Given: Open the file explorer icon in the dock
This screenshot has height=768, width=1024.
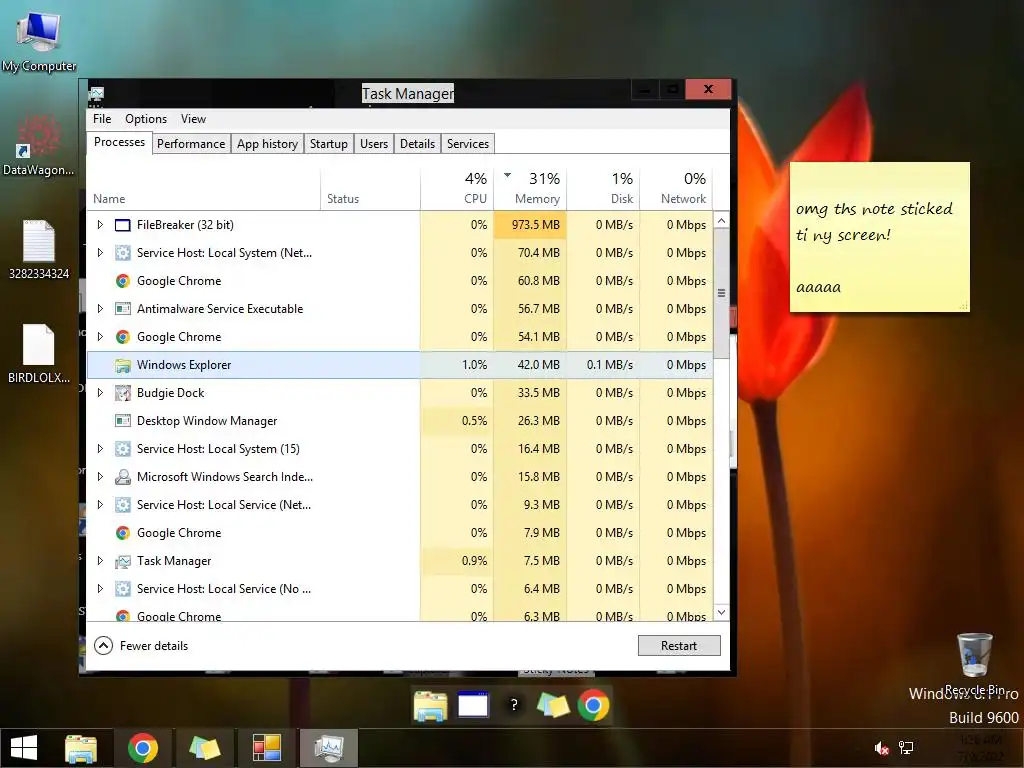Looking at the screenshot, I should tap(430, 706).
